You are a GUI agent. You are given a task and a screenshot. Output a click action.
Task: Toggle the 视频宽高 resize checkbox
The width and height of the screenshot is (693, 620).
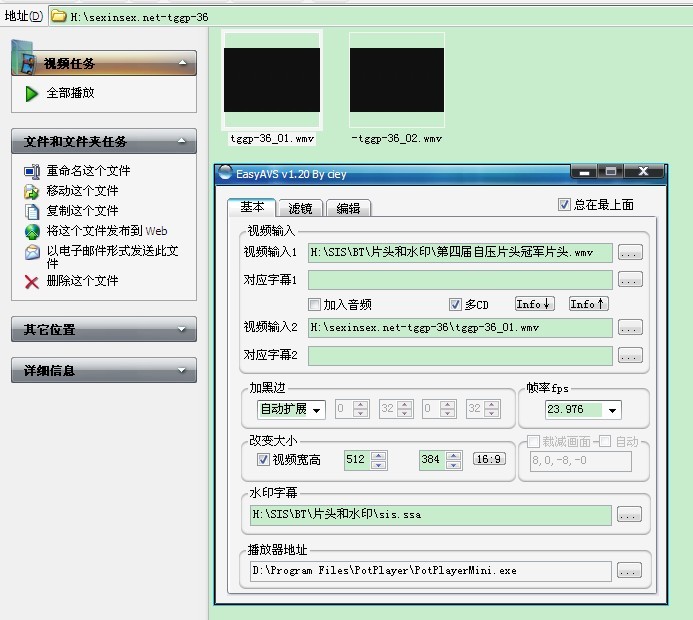pyautogui.click(x=263, y=460)
